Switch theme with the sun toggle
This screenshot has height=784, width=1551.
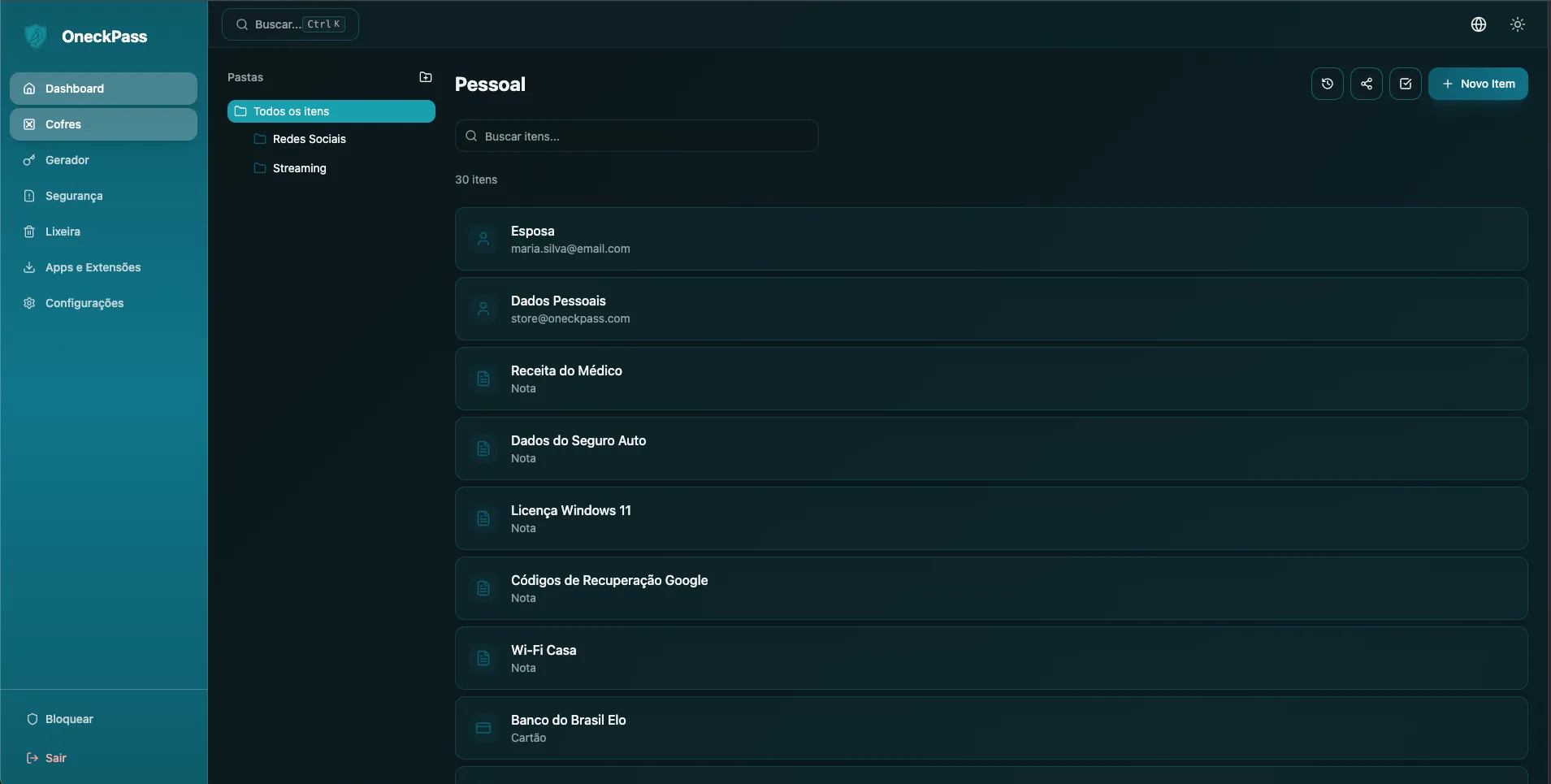tap(1517, 24)
